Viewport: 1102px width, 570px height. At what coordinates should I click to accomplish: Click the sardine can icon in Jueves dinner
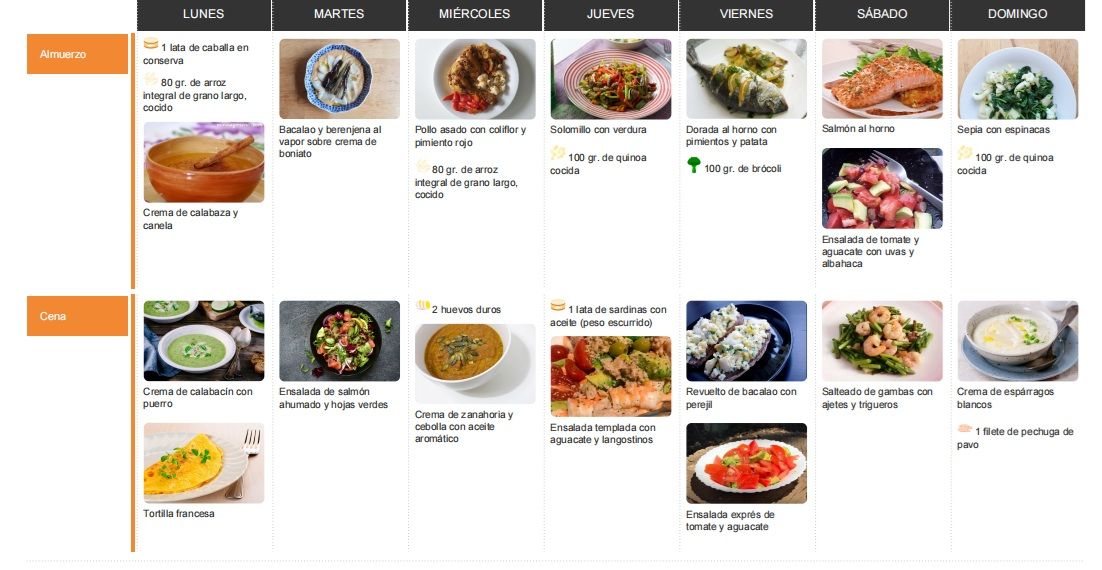(558, 305)
